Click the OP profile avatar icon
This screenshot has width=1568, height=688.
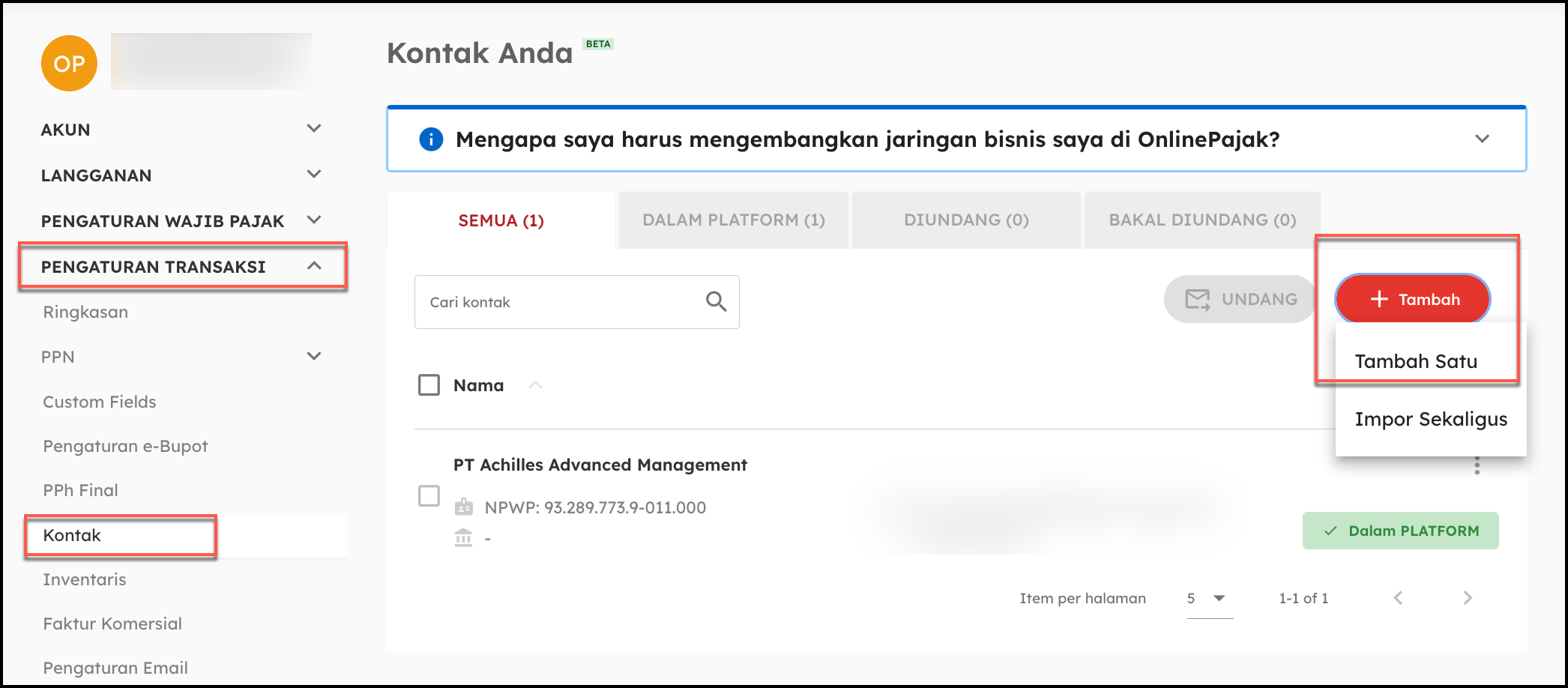click(x=69, y=64)
